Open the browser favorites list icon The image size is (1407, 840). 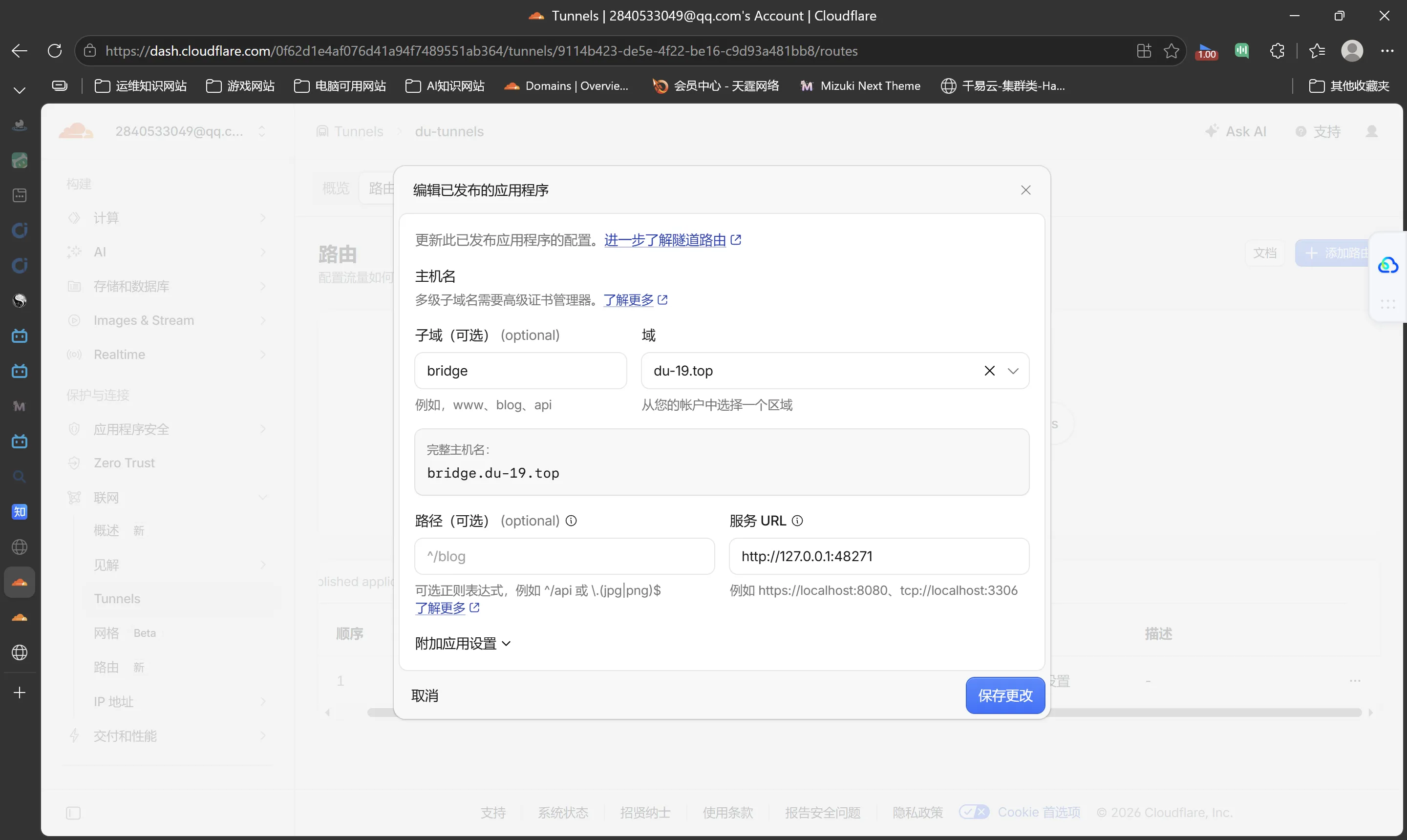(x=1317, y=51)
